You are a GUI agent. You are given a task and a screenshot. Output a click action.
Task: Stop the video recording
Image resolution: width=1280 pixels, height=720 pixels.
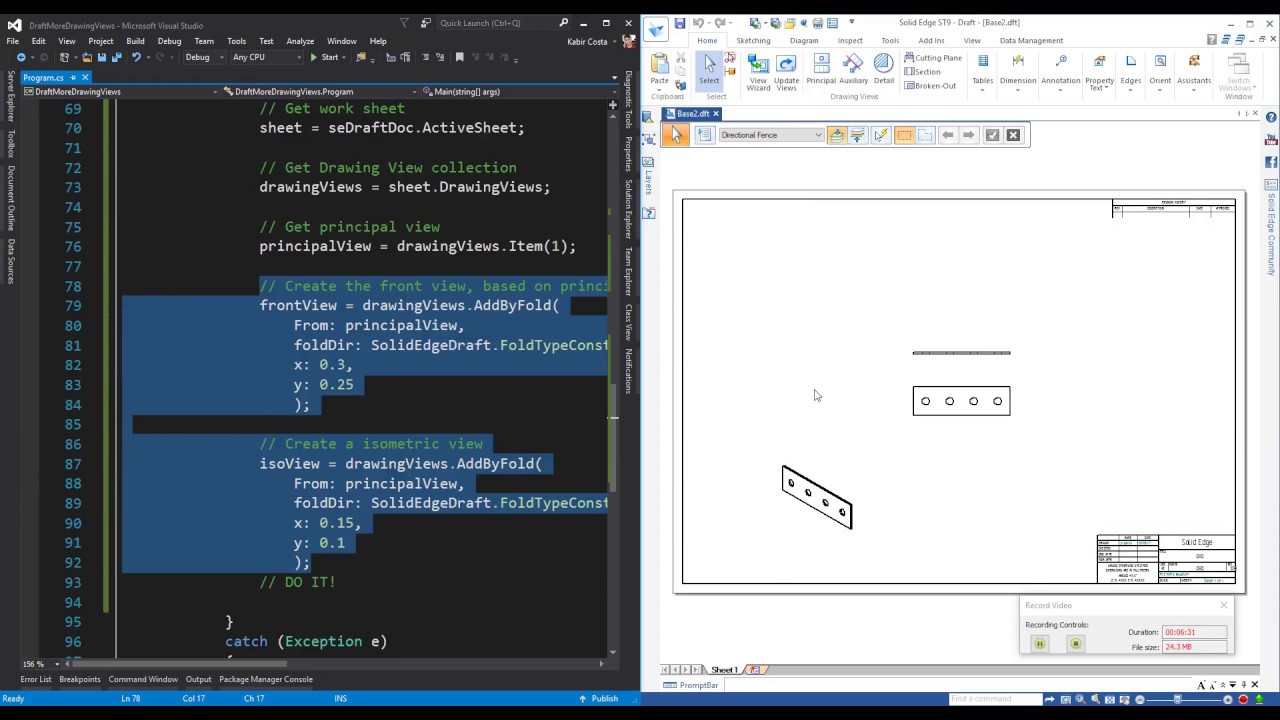pos(1076,644)
